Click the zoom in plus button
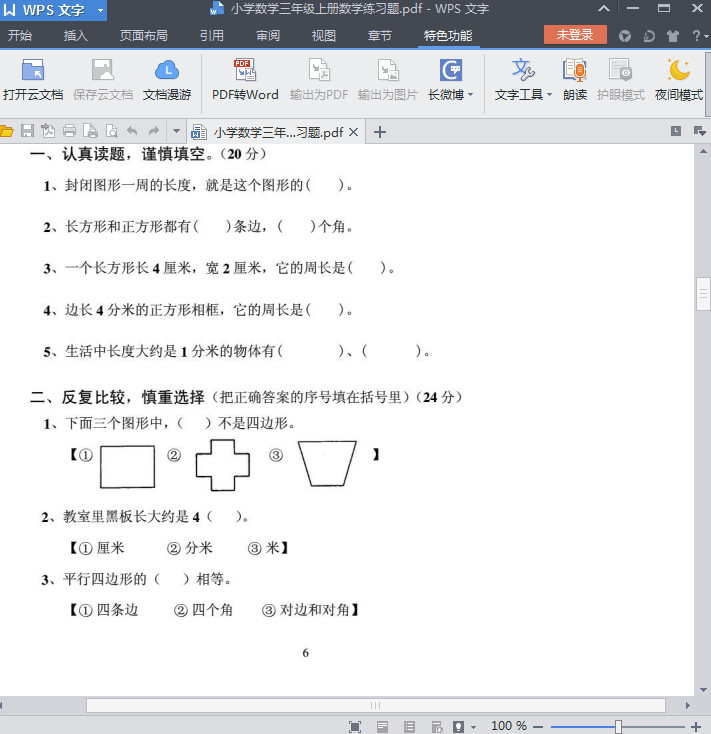Screen dimensions: 711x734 (x=696, y=727)
